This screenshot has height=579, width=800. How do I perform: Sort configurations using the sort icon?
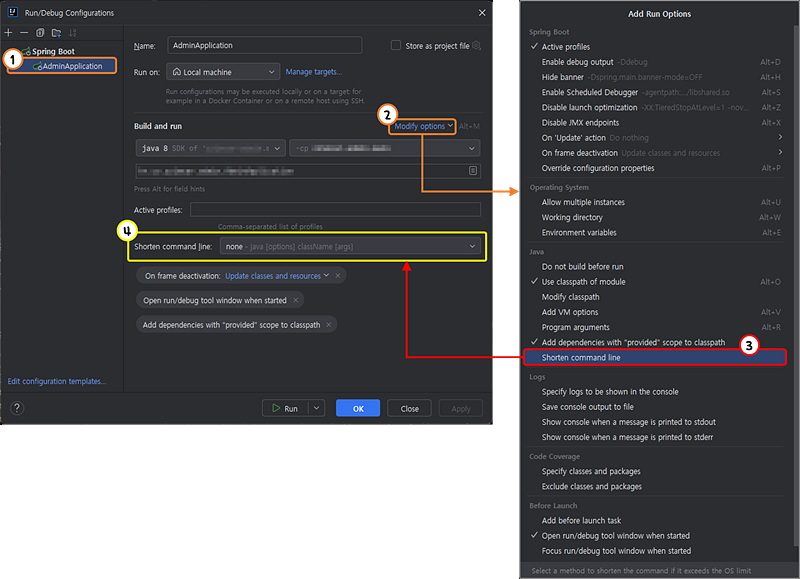[x=72, y=33]
